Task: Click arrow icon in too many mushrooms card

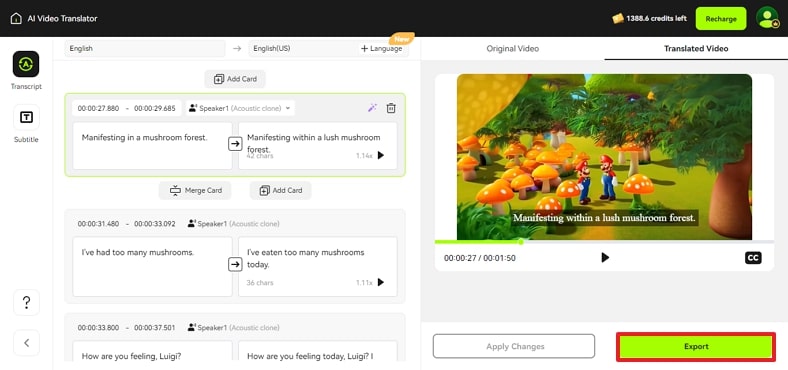Action: coord(235,264)
